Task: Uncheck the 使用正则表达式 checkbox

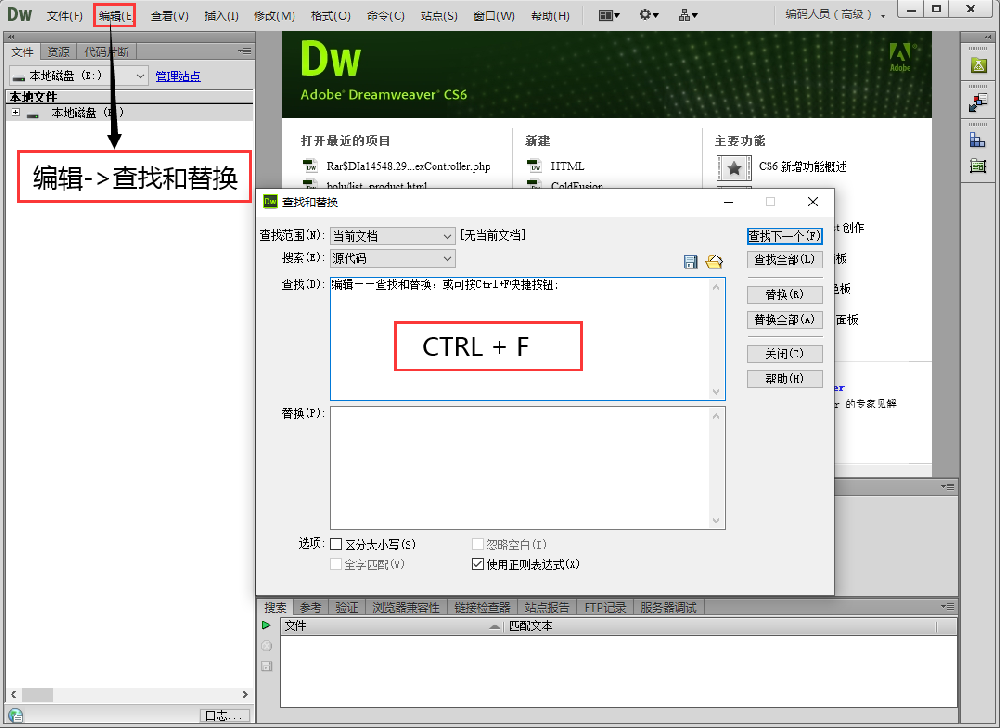Action: pyautogui.click(x=478, y=564)
